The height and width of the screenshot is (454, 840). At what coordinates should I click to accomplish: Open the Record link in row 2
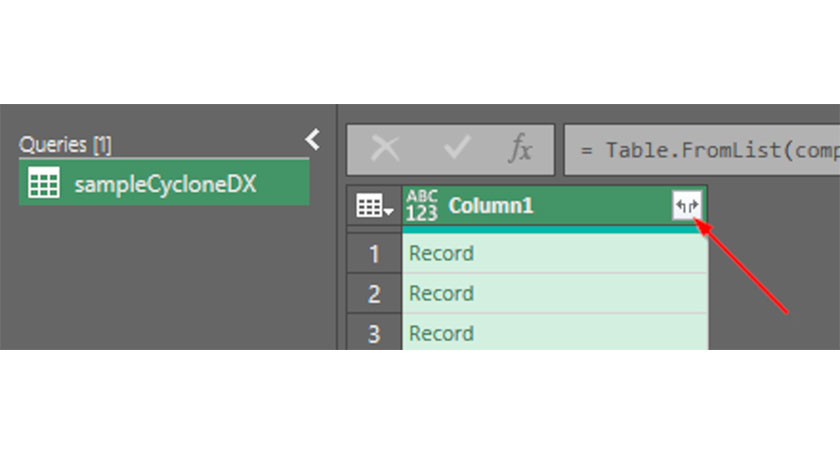441,294
